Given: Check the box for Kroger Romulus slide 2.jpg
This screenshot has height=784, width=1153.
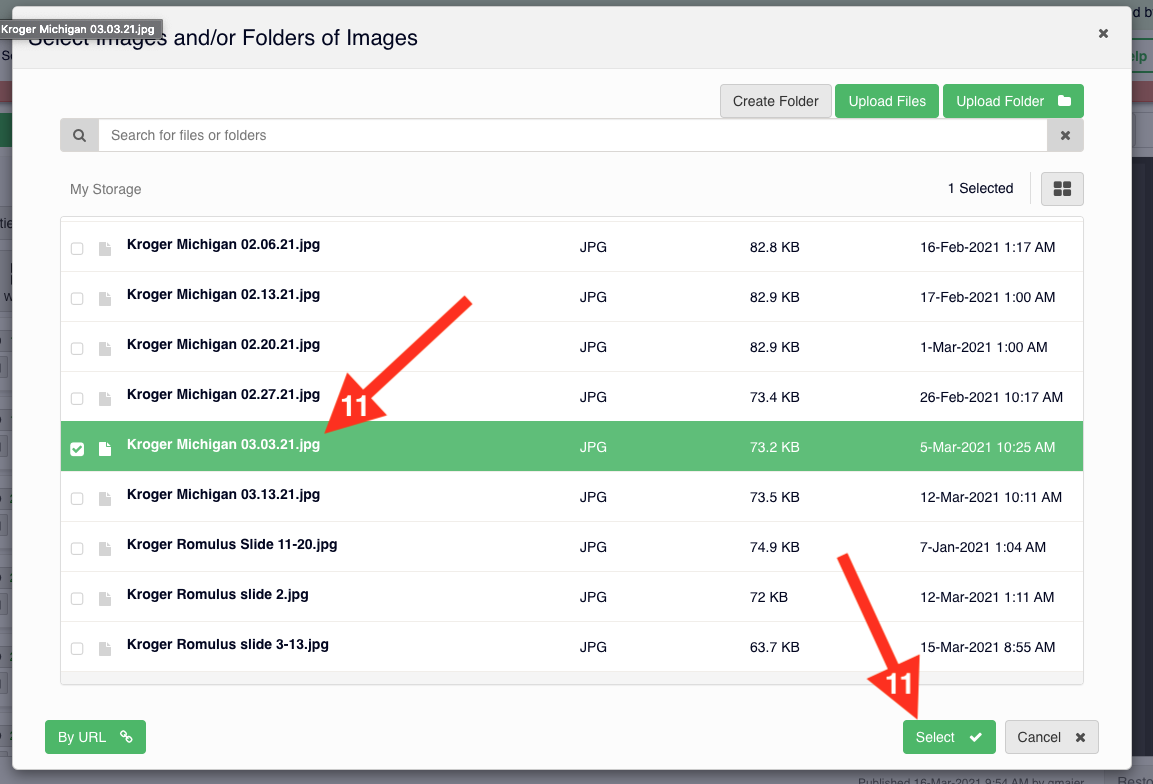Looking at the screenshot, I should [x=77, y=599].
